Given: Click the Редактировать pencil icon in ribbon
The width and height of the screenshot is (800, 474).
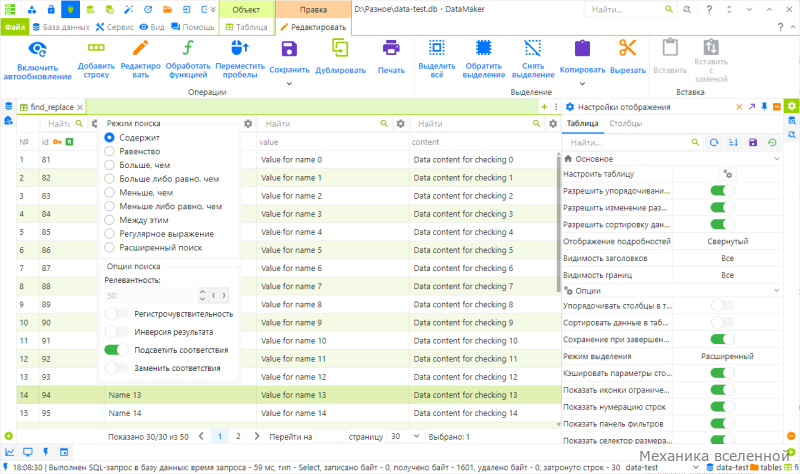Looking at the screenshot, I should [x=140, y=48].
